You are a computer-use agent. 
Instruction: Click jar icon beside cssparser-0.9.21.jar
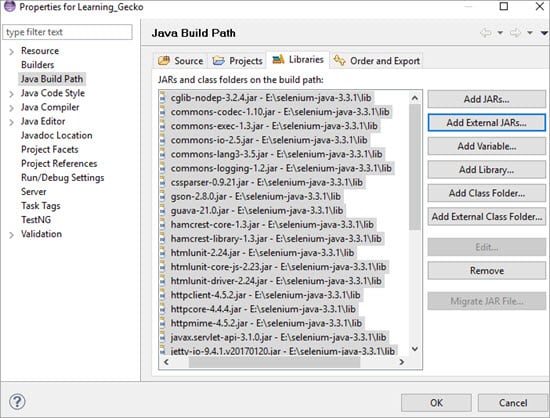tap(162, 182)
